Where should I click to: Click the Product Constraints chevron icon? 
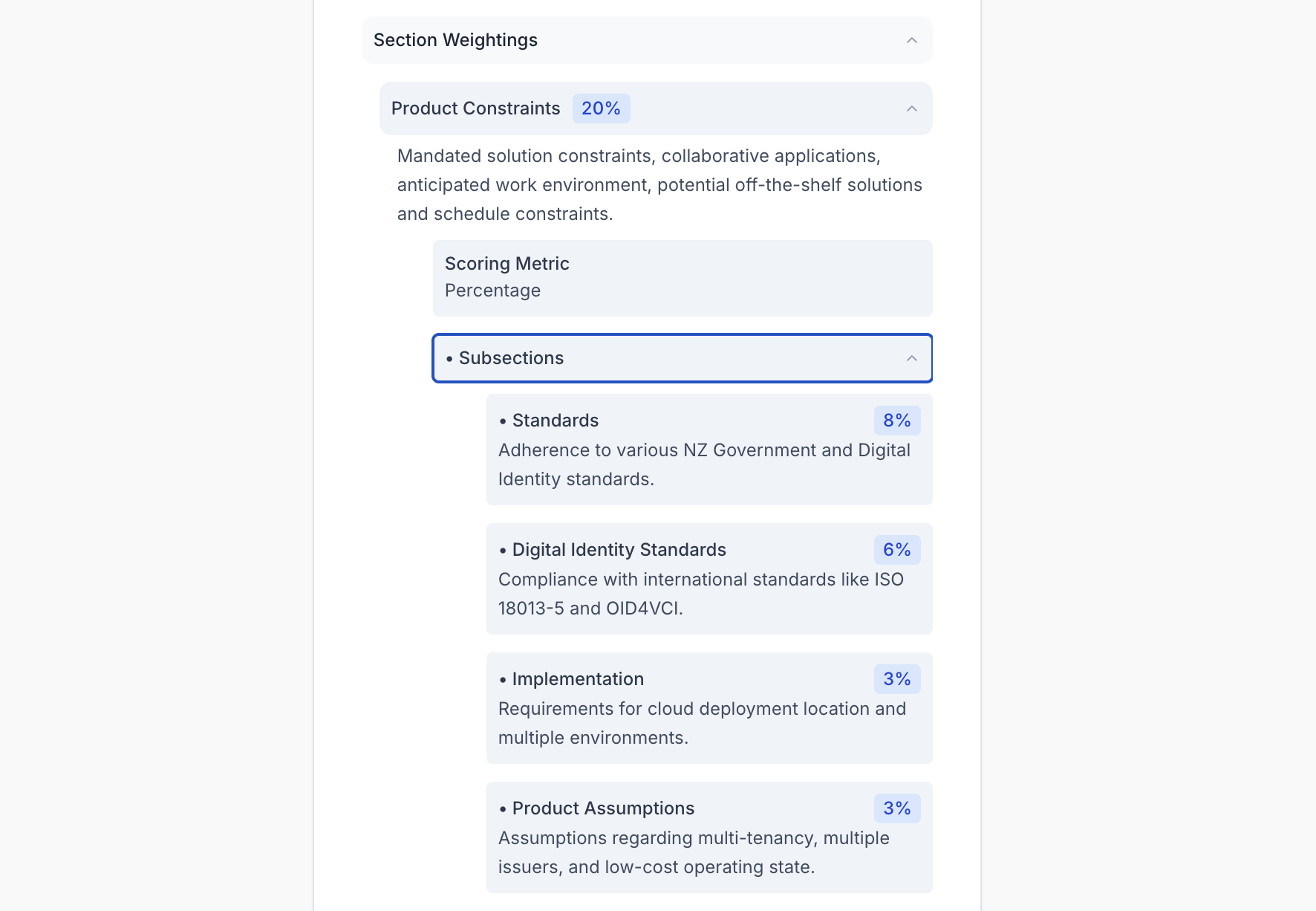912,108
